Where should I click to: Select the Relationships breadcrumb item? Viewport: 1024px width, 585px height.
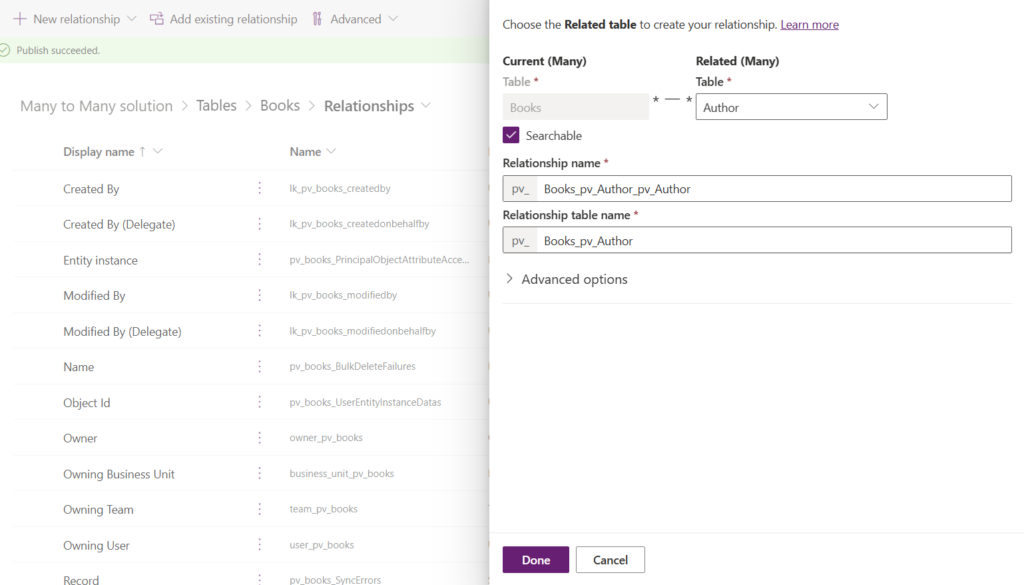[369, 106]
